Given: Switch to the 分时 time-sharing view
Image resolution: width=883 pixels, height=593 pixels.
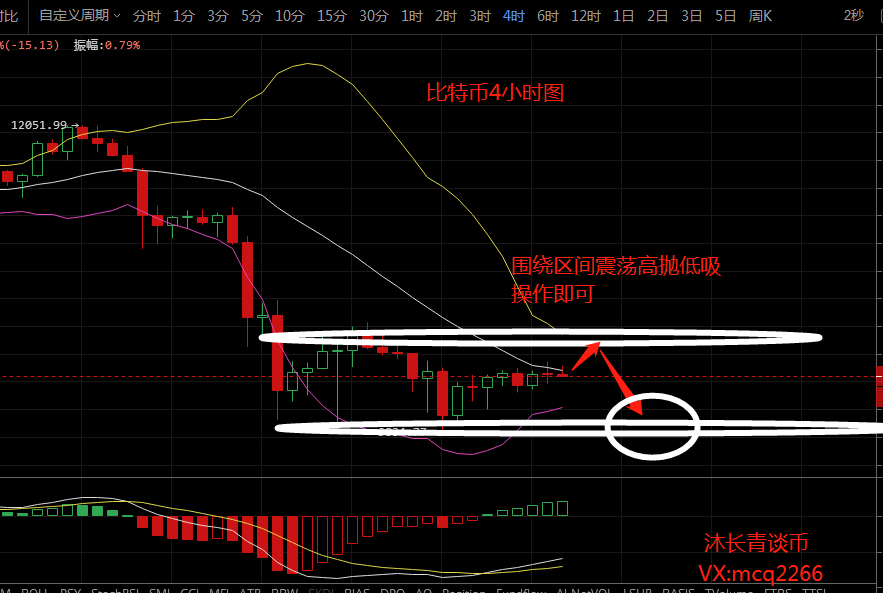Looking at the screenshot, I should tap(146, 16).
